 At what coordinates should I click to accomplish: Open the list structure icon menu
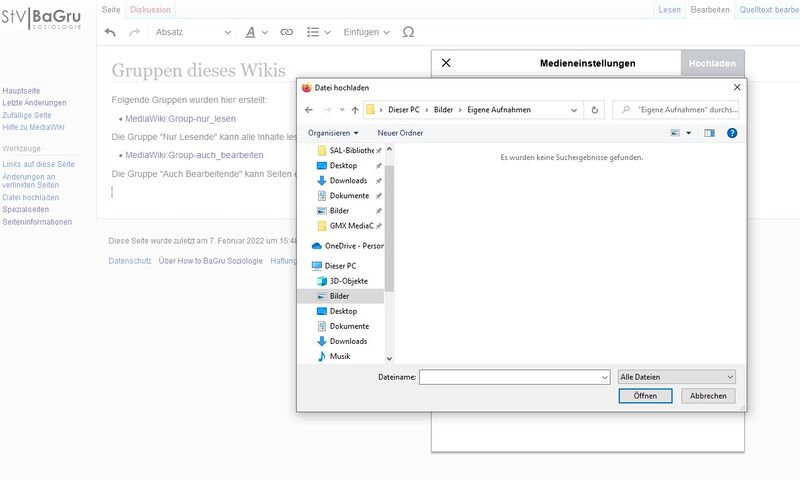pyautogui.click(x=318, y=32)
